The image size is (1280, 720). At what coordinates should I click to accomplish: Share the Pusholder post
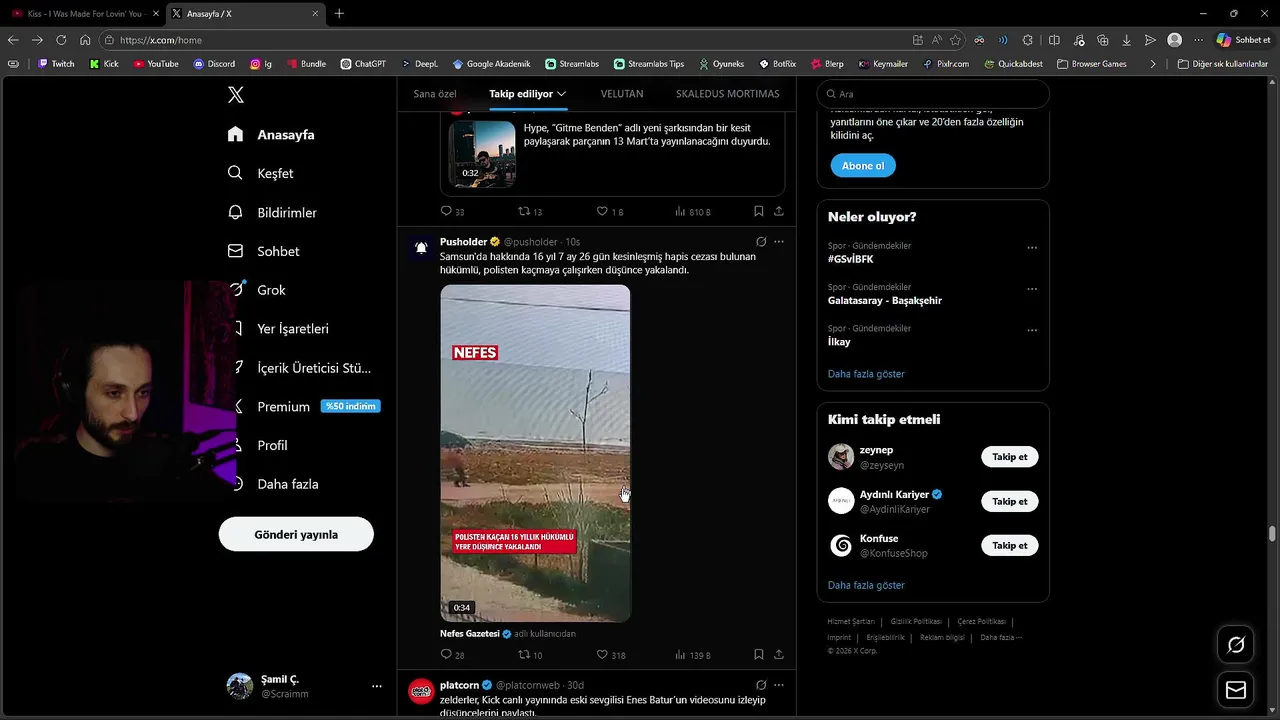(779, 655)
